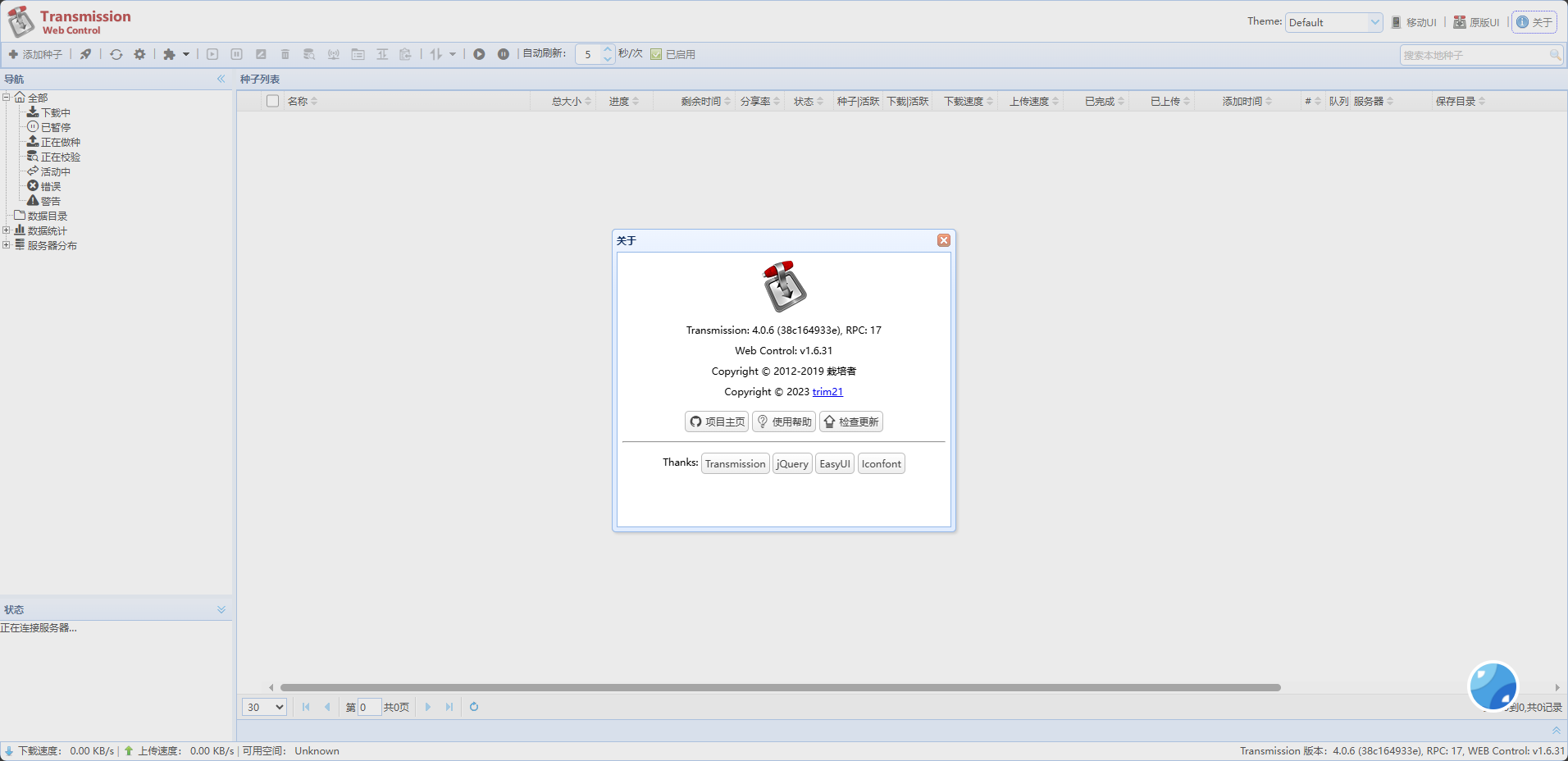
Task: Open the trim21 link
Action: click(827, 392)
